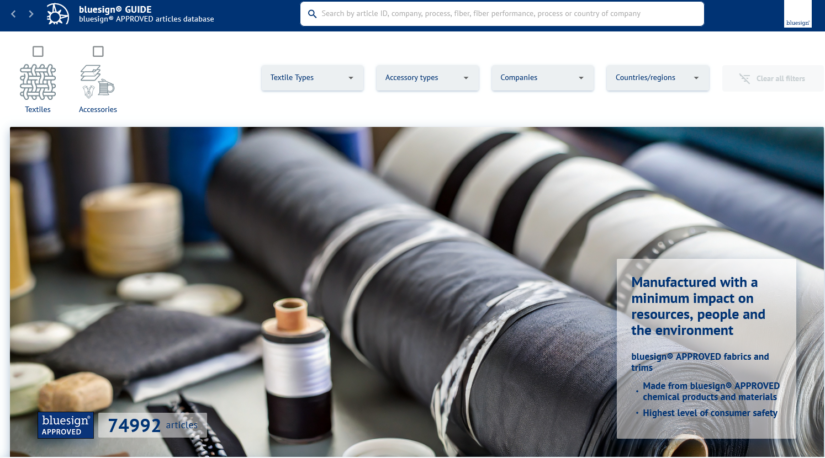Click the 74992 articles counter
This screenshot has width=825, height=458.
point(152,425)
